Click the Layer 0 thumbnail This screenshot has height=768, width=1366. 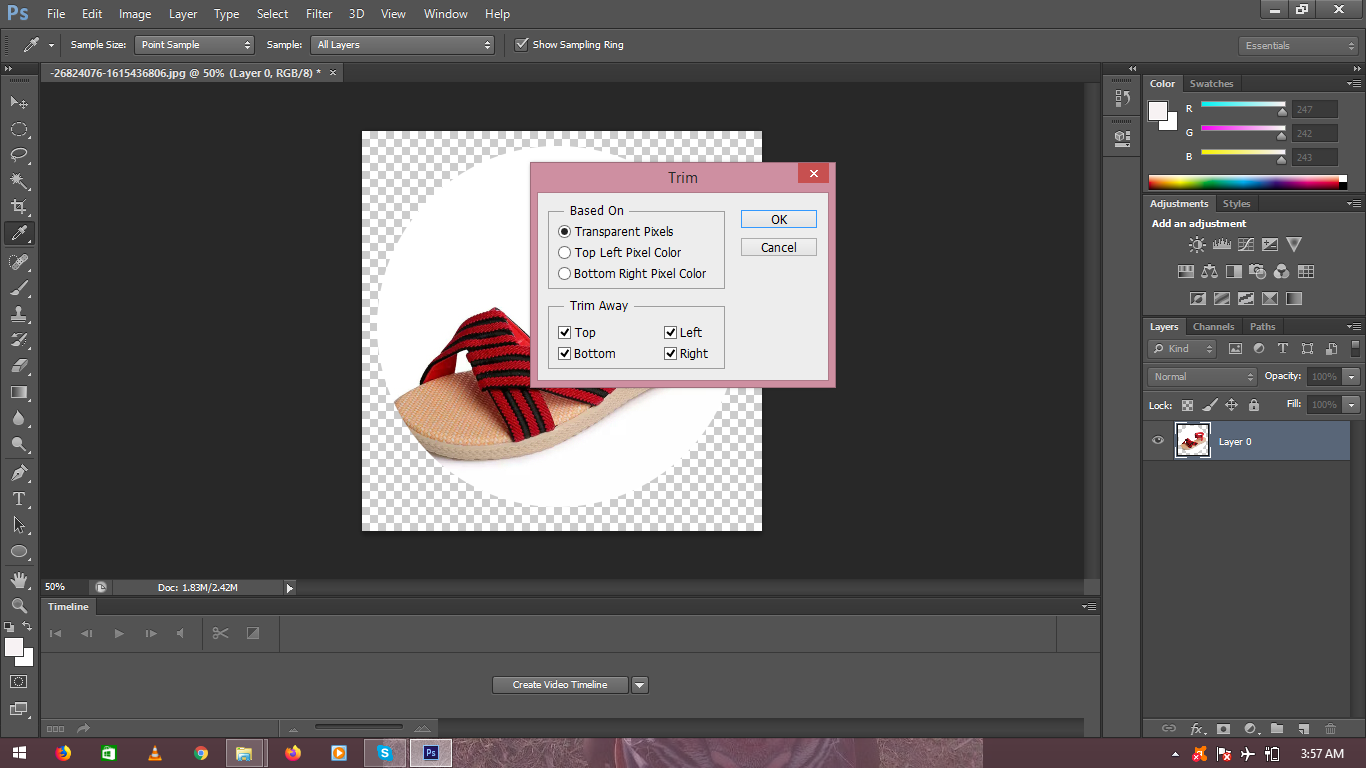(x=1193, y=440)
